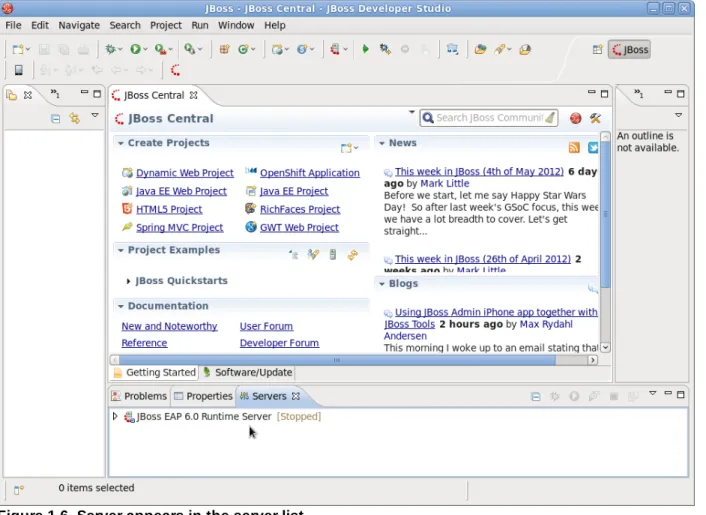Image resolution: width=706 pixels, height=515 pixels.
Task: Click the wrench icon in Project Examples
Action: coord(313,255)
